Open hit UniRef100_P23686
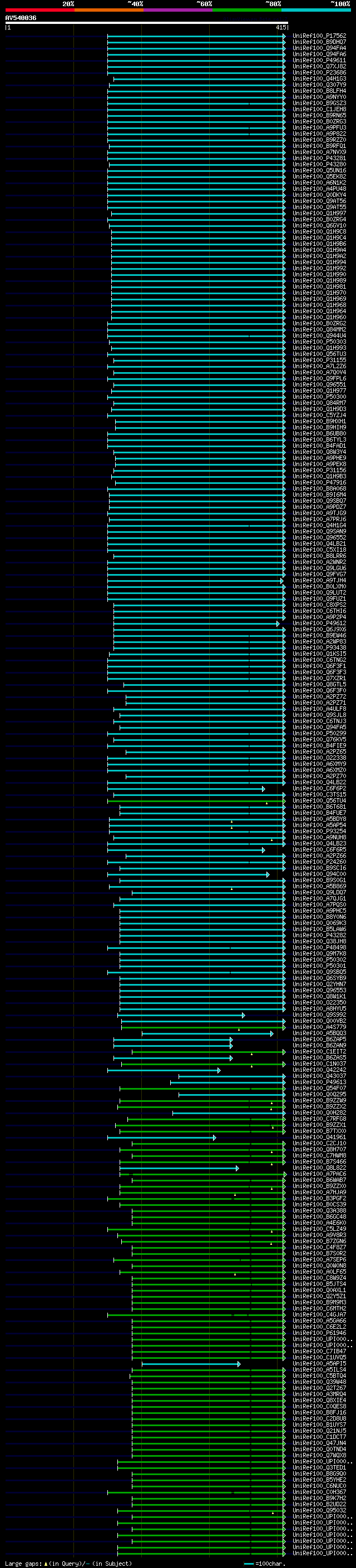 coord(319,72)
